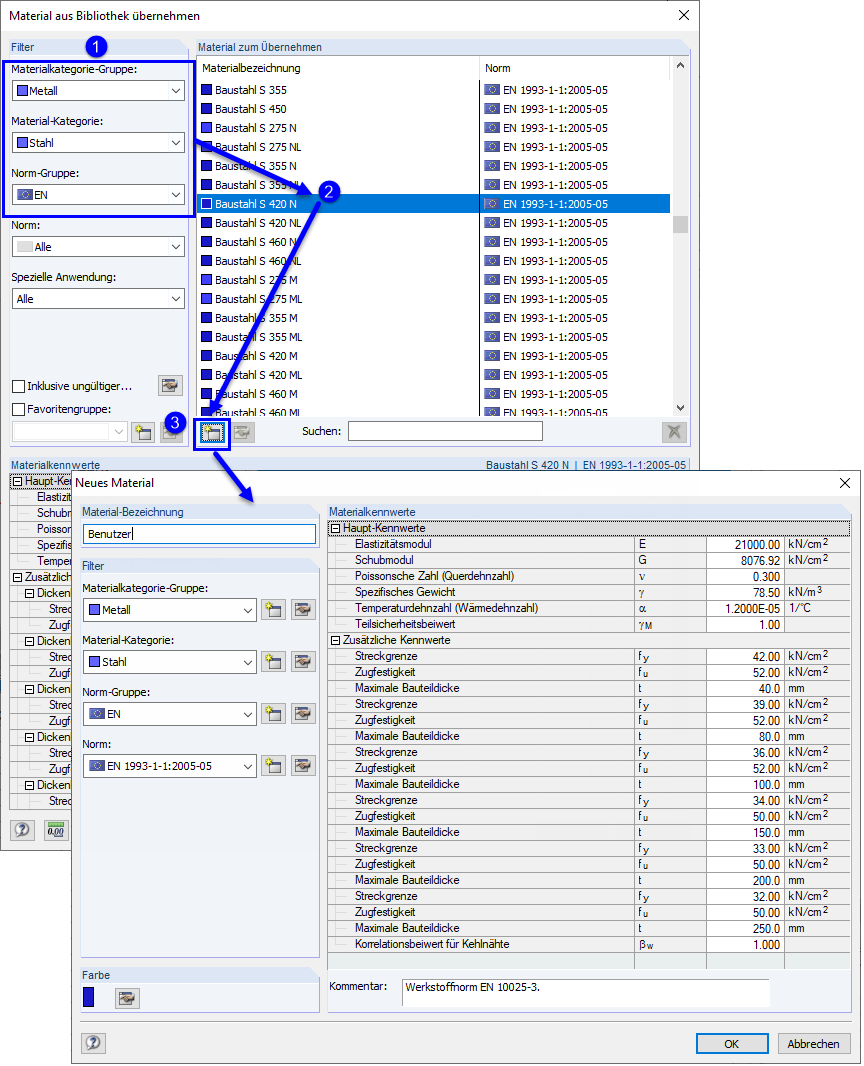The width and height of the screenshot is (864, 1066).
Task: Click the Elastizitätsmodul value 21000.00
Action: (x=746, y=544)
